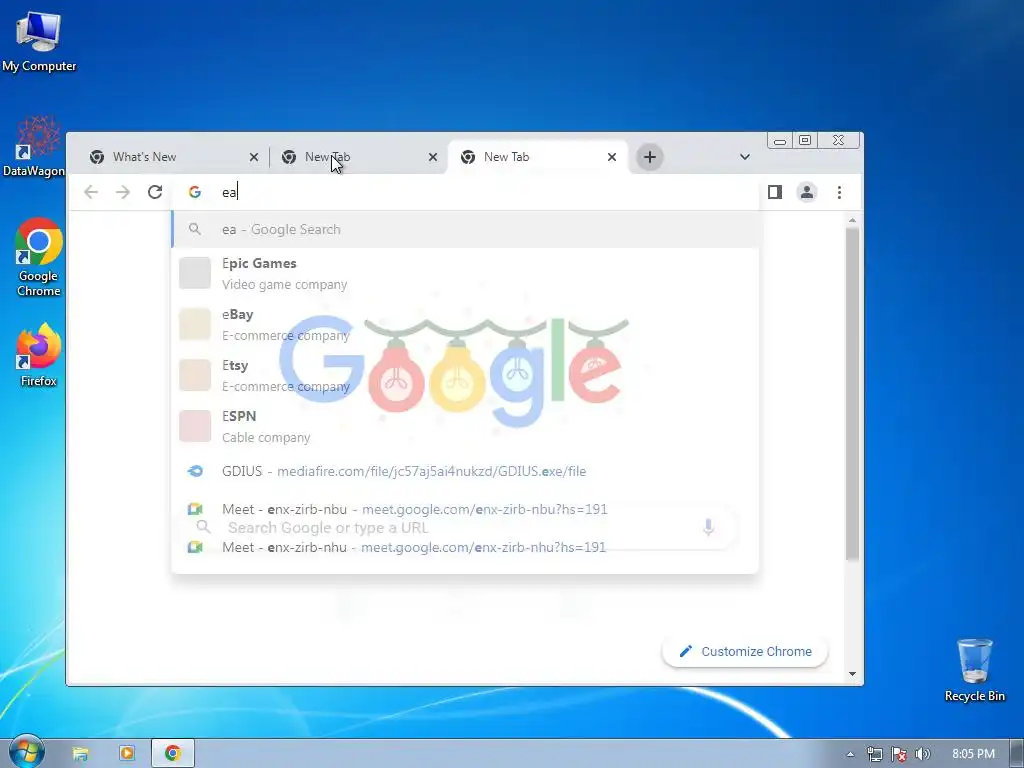The width and height of the screenshot is (1024, 768).
Task: Click the Action Center flag icon
Action: pyautogui.click(x=899, y=754)
